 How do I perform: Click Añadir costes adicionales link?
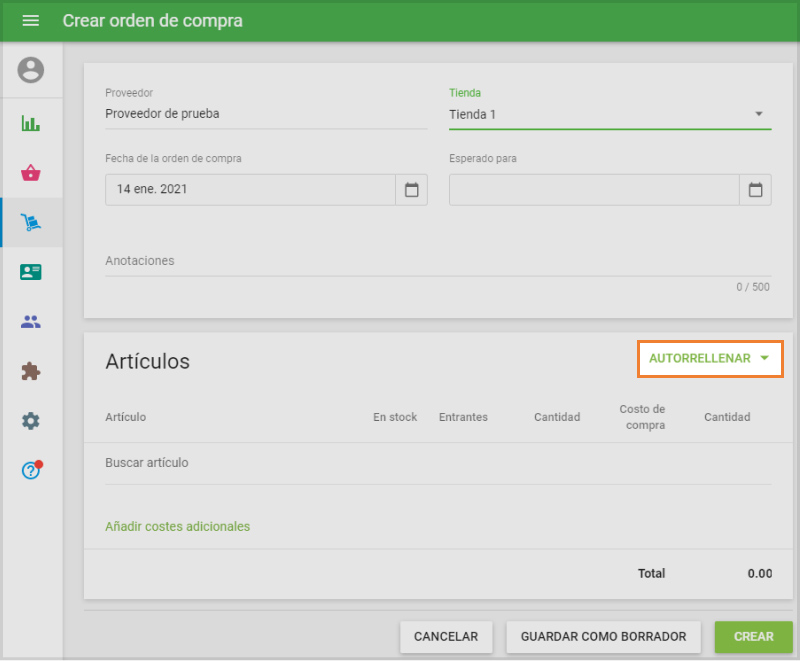pos(178,526)
